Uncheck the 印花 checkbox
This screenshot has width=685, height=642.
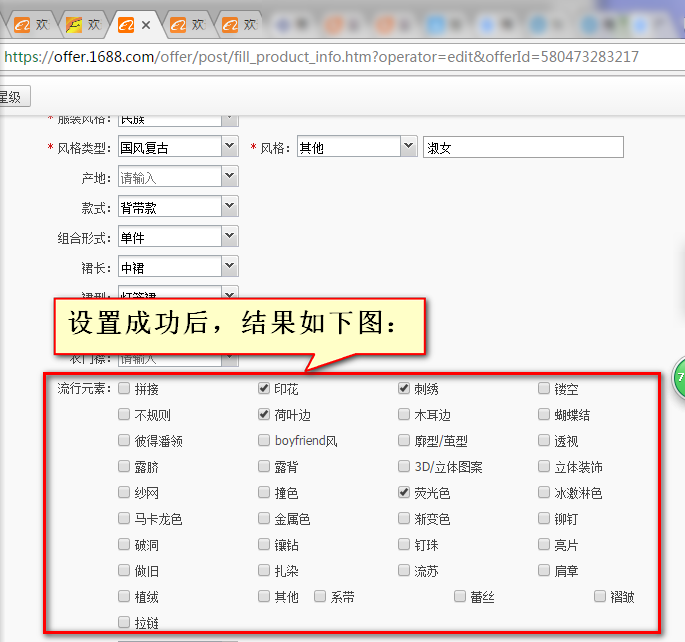(264, 388)
